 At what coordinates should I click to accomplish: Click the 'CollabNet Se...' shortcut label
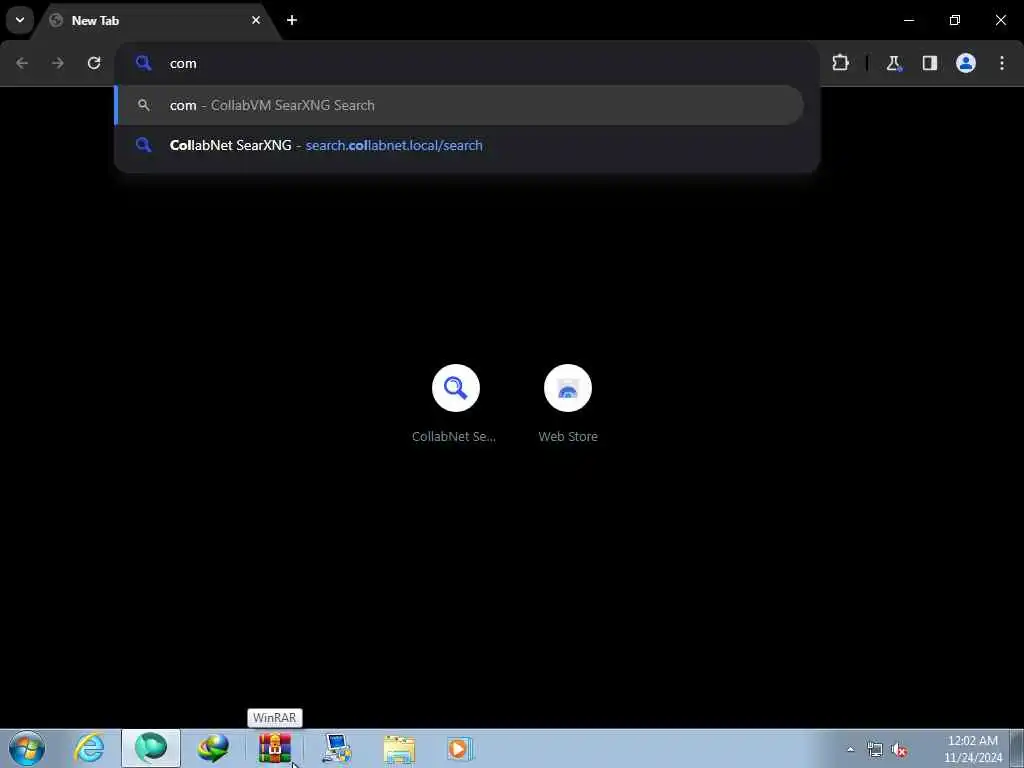point(454,436)
